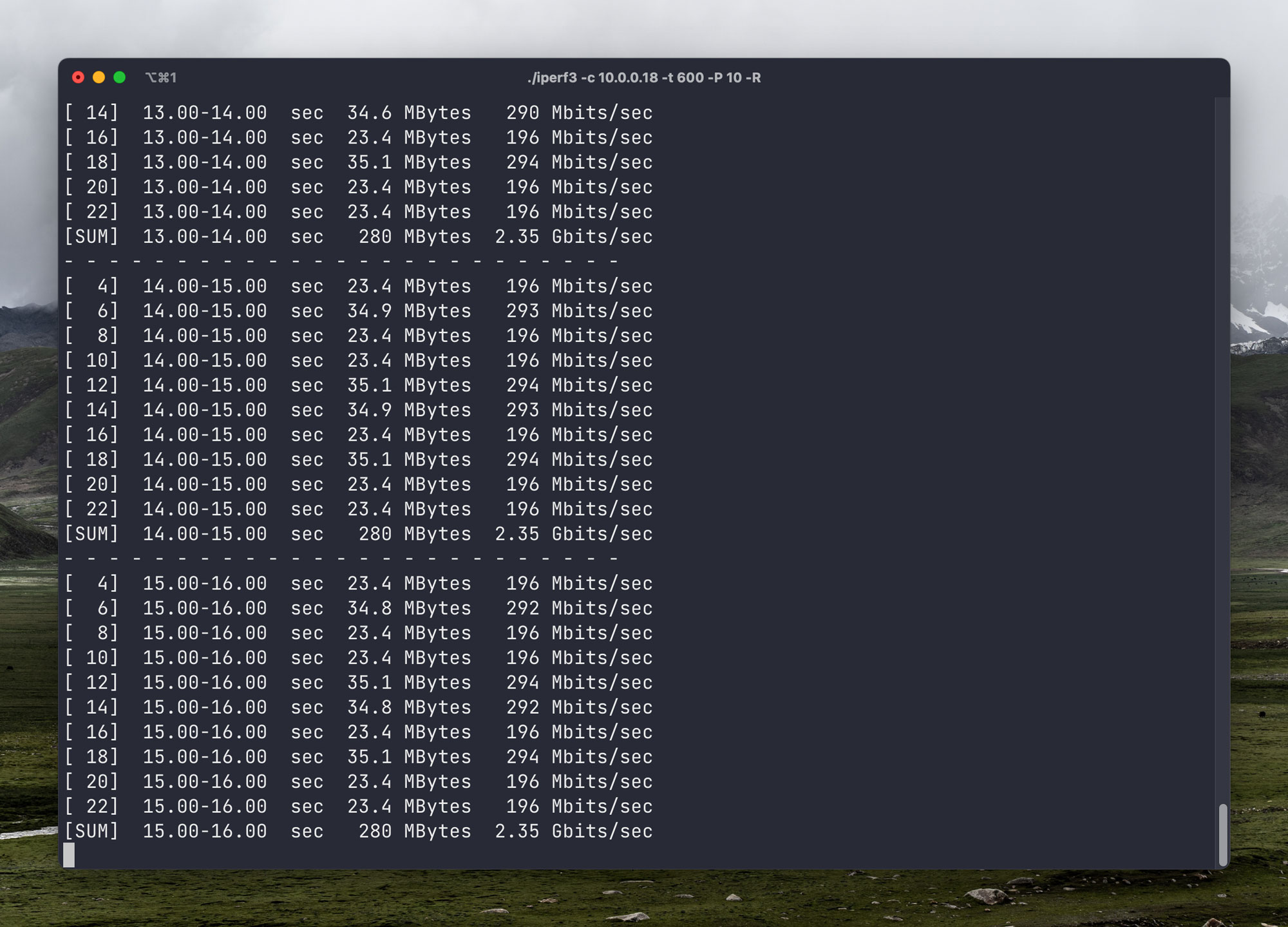The height and width of the screenshot is (927, 1288).
Task: Click the green full-screen window button
Action: coord(119,77)
